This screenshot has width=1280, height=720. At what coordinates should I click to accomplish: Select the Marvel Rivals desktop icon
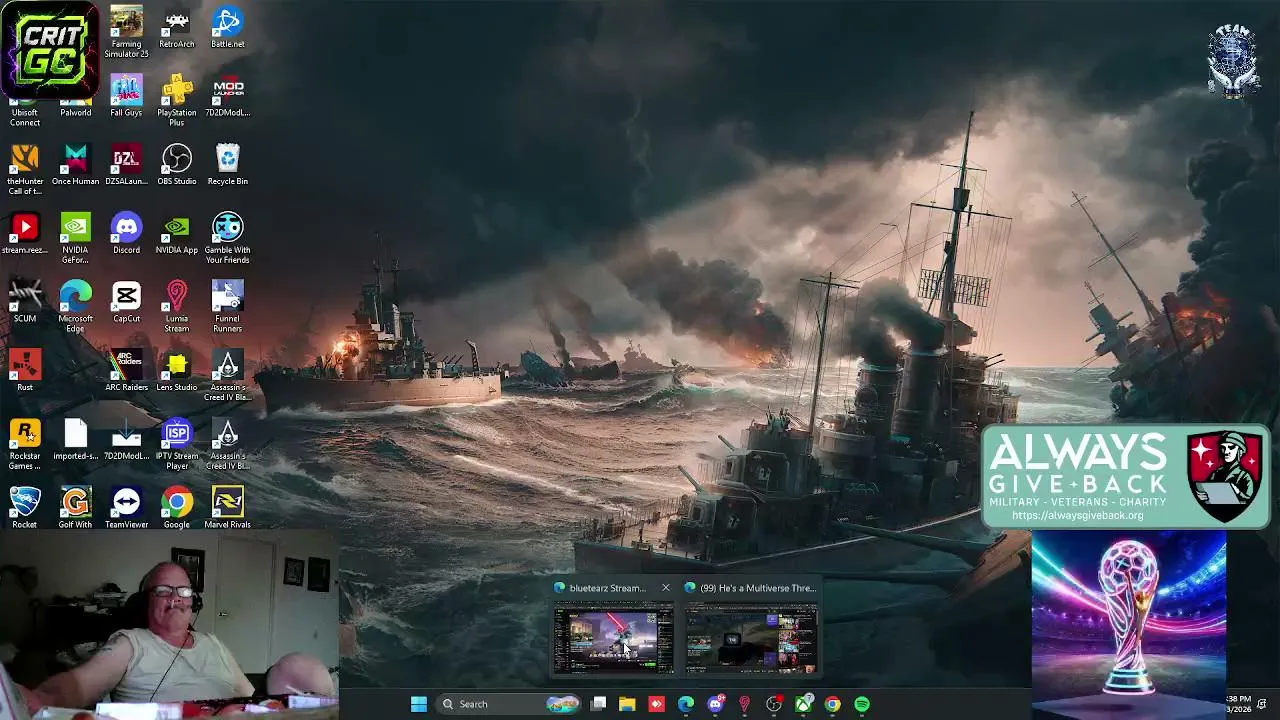pyautogui.click(x=227, y=508)
